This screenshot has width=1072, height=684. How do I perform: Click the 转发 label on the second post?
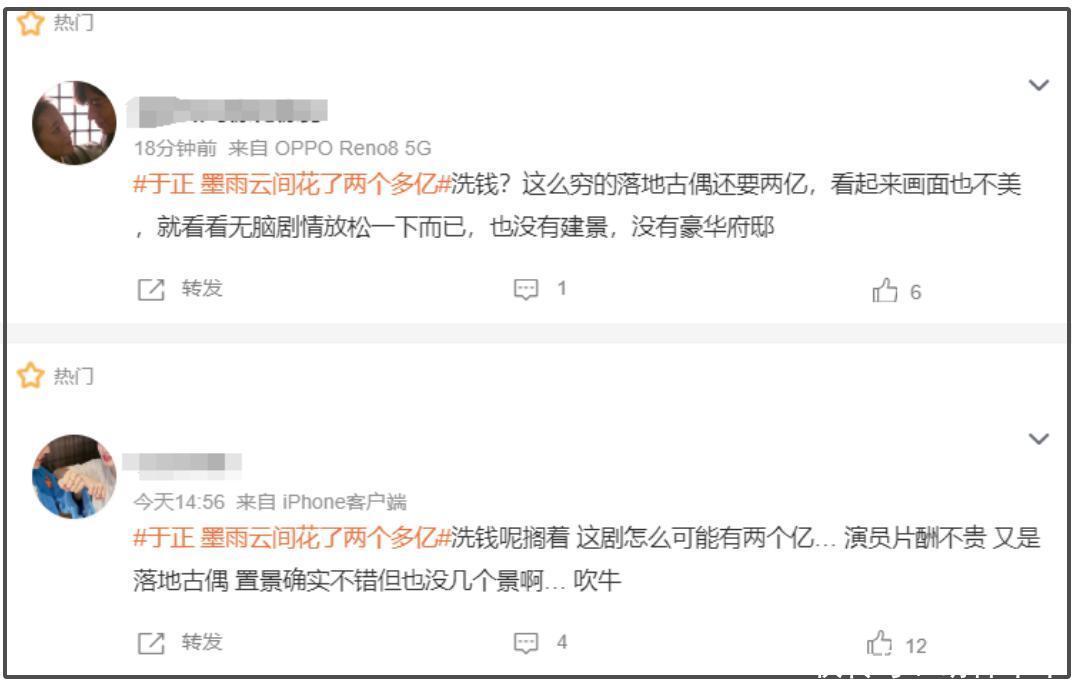[202, 642]
